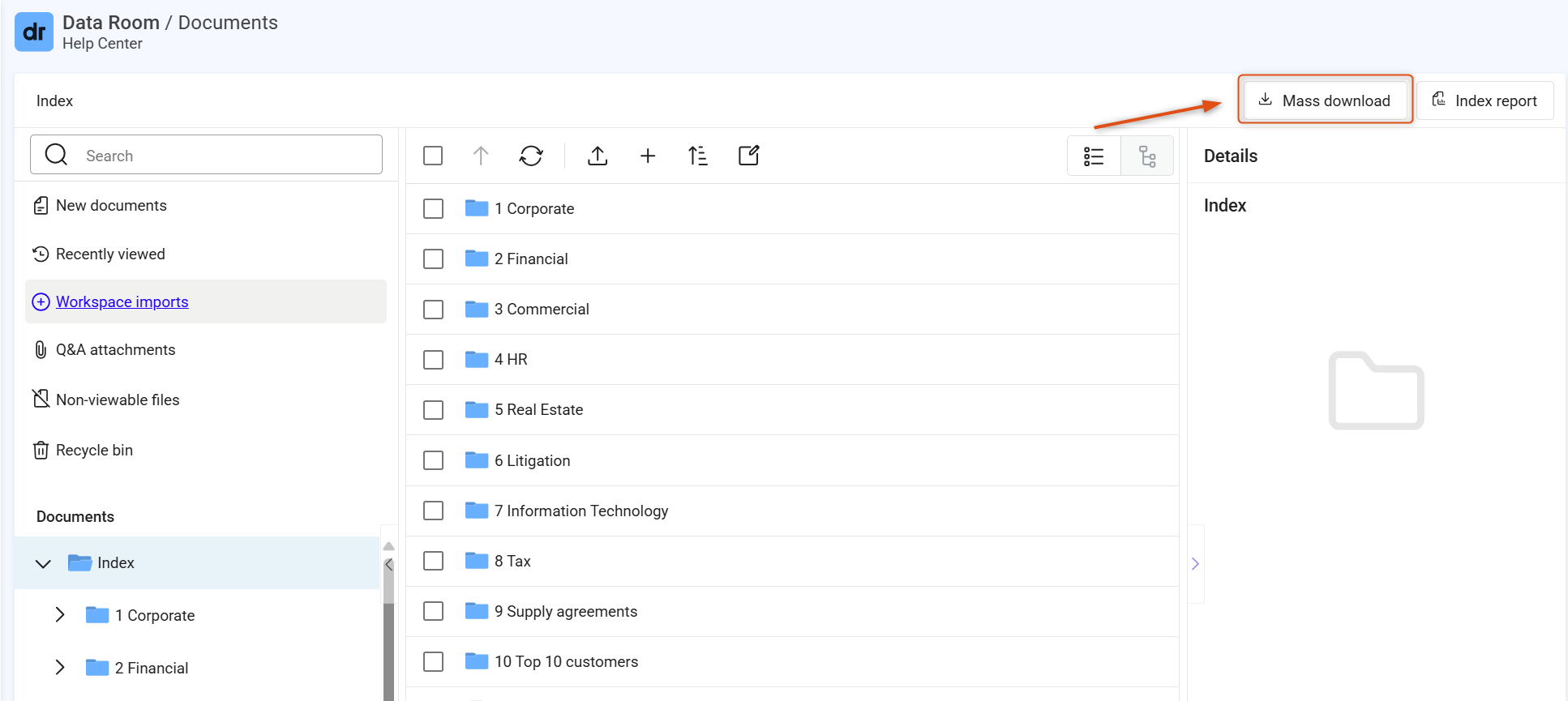Toggle the select-all checkbox in toolbar
This screenshot has height=701, width=1568.
tap(433, 156)
